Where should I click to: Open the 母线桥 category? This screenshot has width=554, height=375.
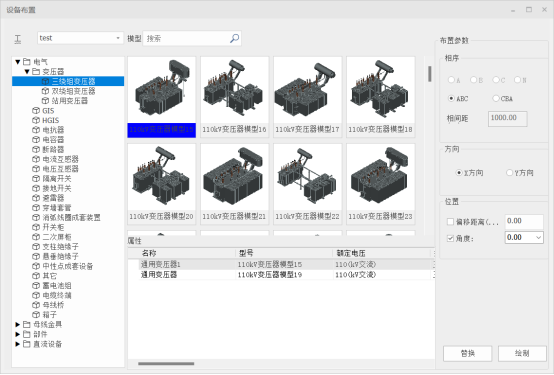coord(48,305)
